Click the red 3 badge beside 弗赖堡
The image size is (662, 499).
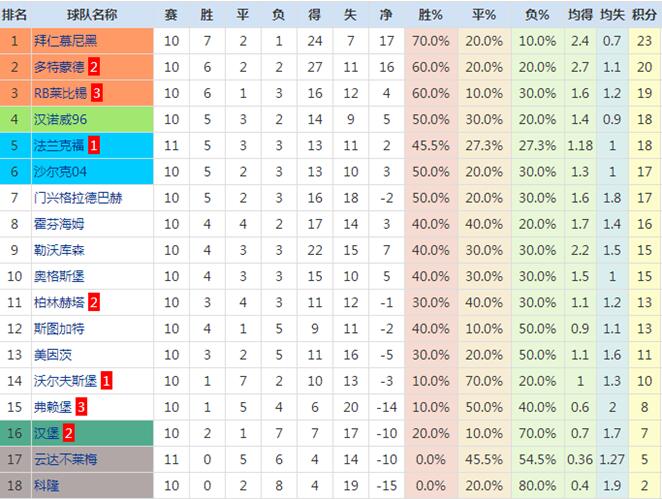[81, 407]
